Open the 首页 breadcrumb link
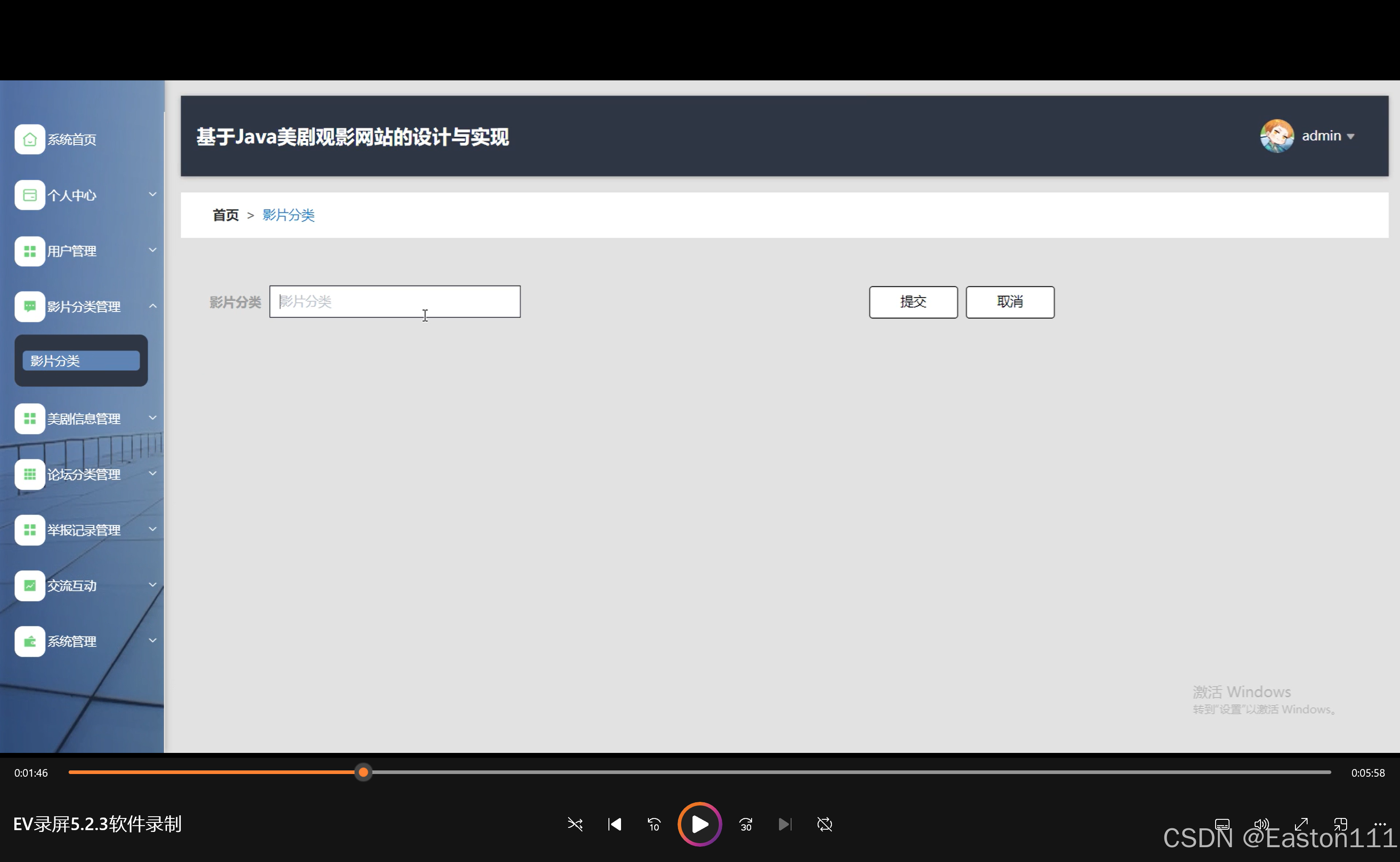This screenshot has width=1400, height=862. (225, 215)
